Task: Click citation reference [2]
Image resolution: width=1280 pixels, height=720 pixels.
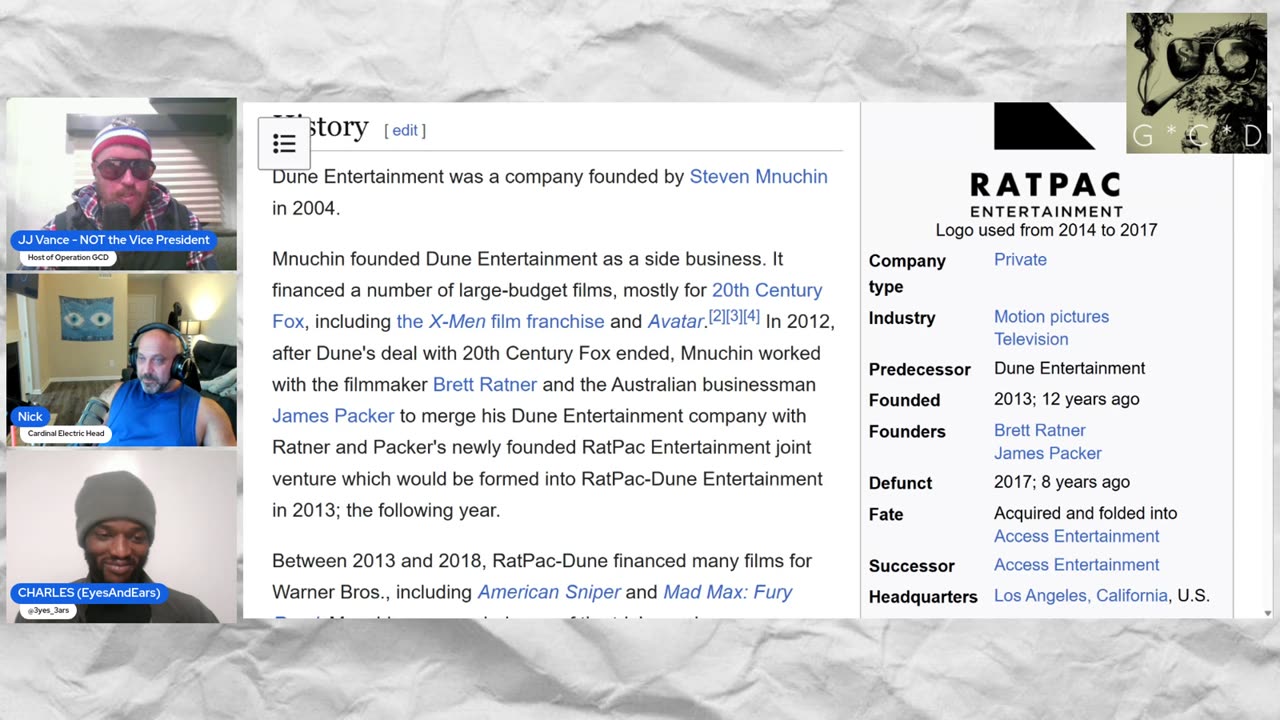Action: (717, 317)
